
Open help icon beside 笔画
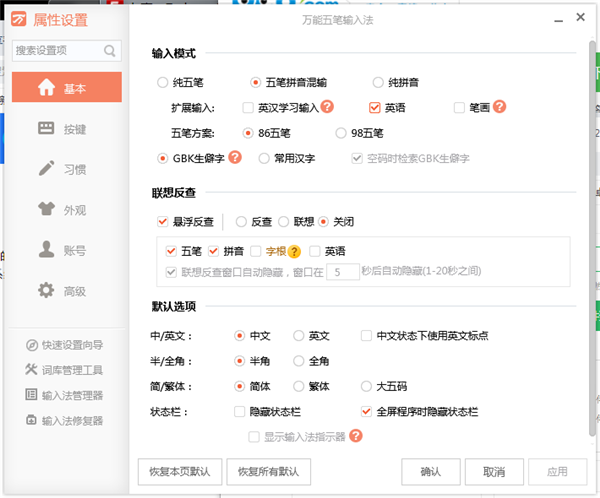click(x=499, y=106)
